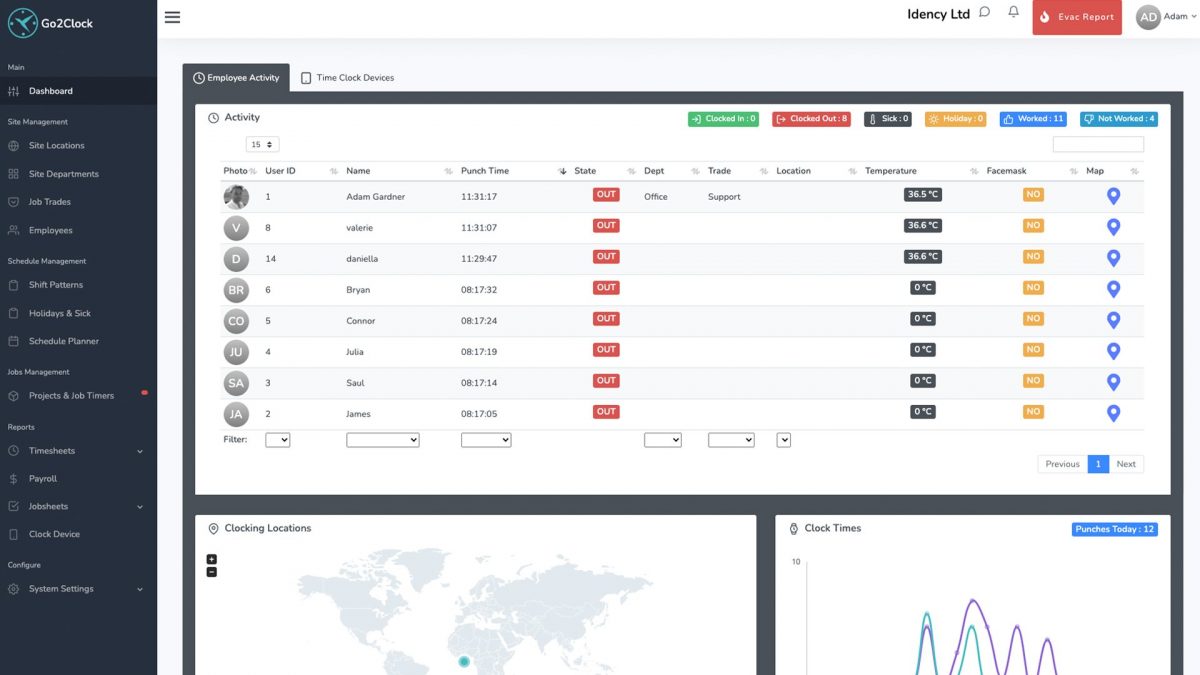Toggle the Clocked Out status filter badge
This screenshot has width=1200, height=675.
click(811, 119)
